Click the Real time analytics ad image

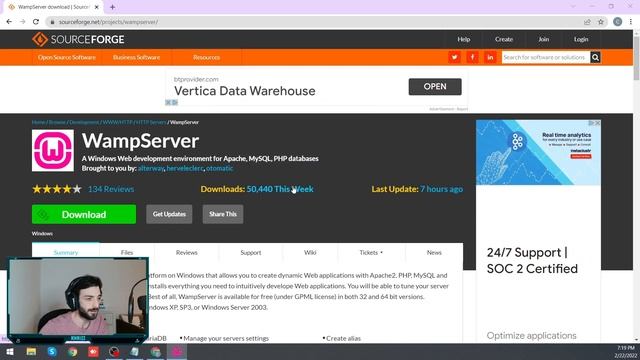tap(538, 152)
